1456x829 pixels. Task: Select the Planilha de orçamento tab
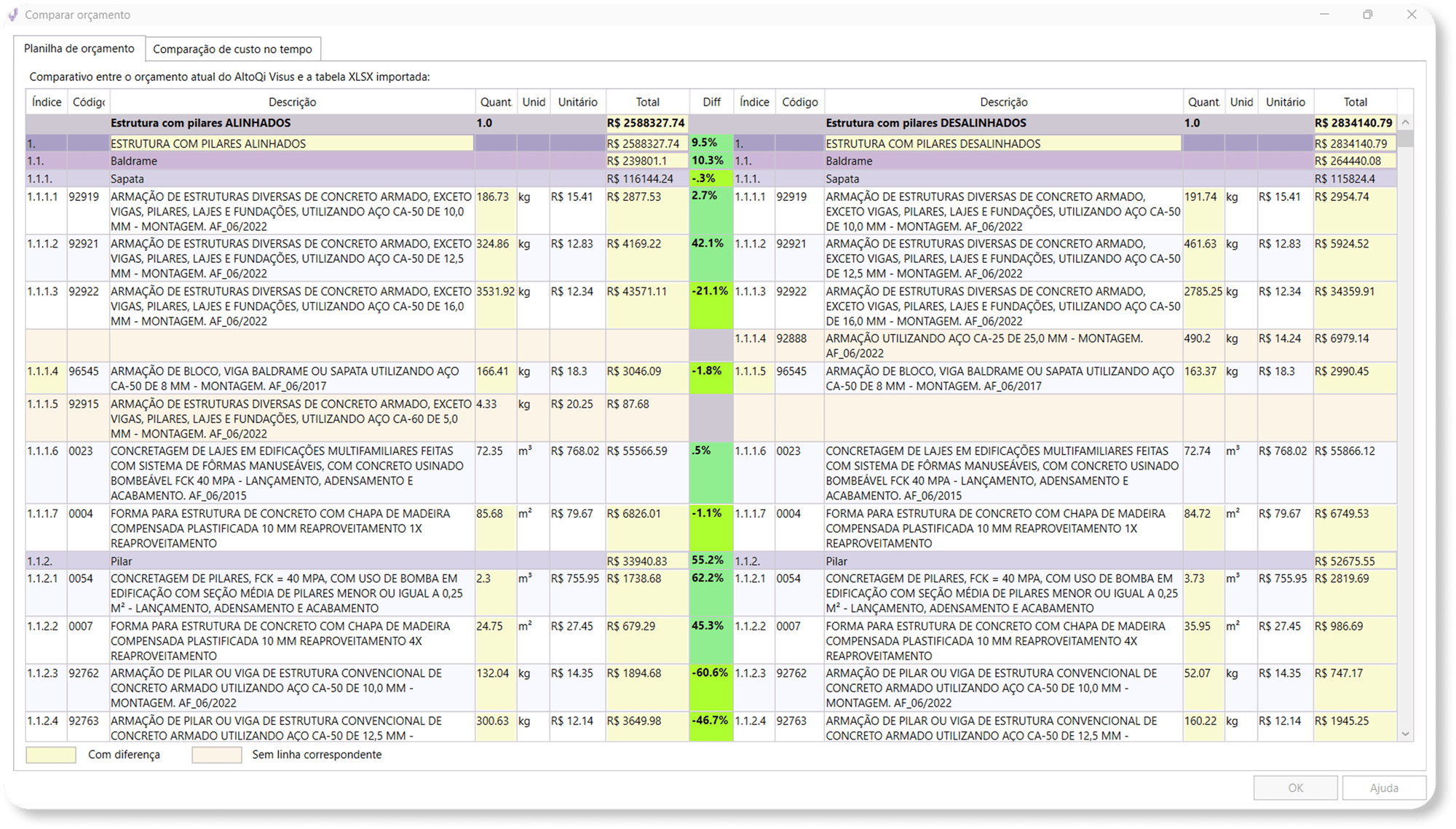79,48
